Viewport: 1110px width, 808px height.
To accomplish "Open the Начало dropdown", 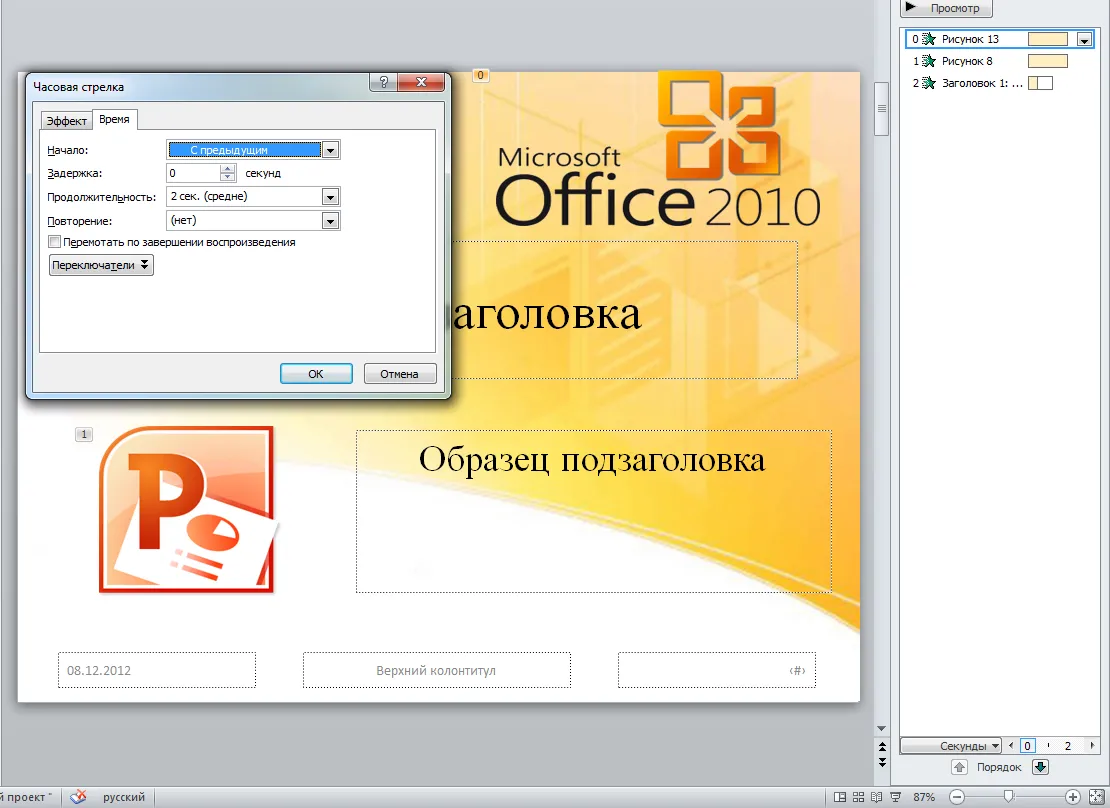I will (x=331, y=150).
